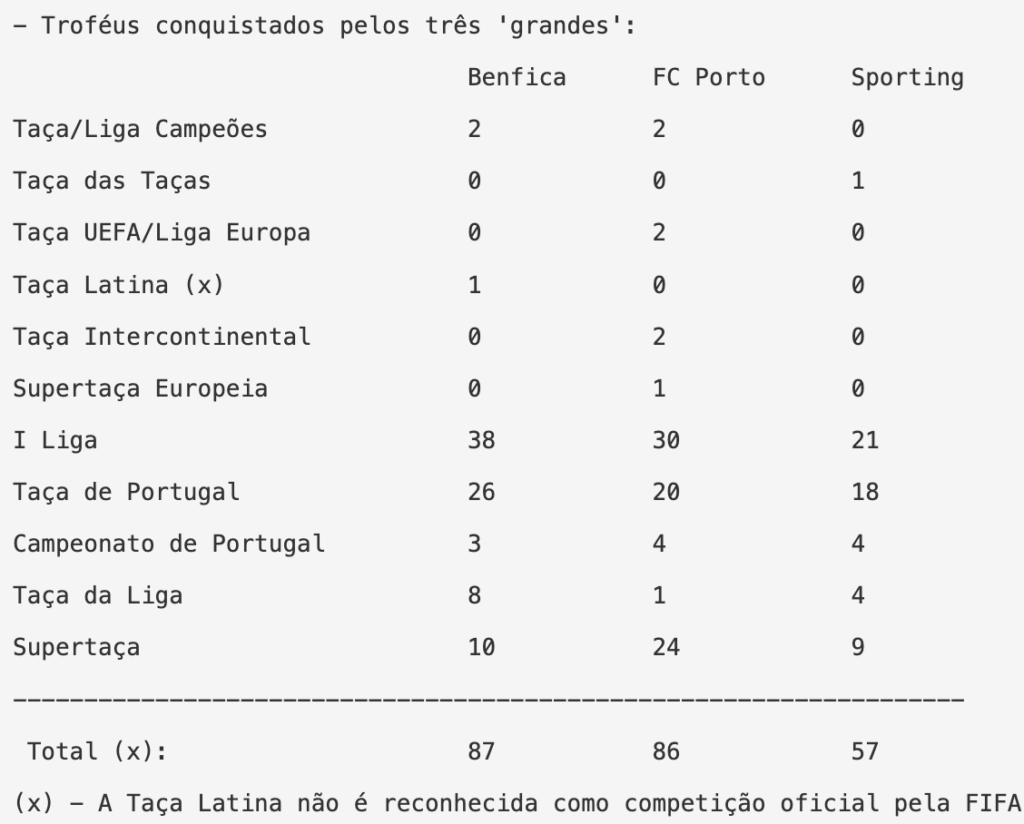Click the Benfica column header
The width and height of the screenshot is (1024, 824).
[x=516, y=78]
